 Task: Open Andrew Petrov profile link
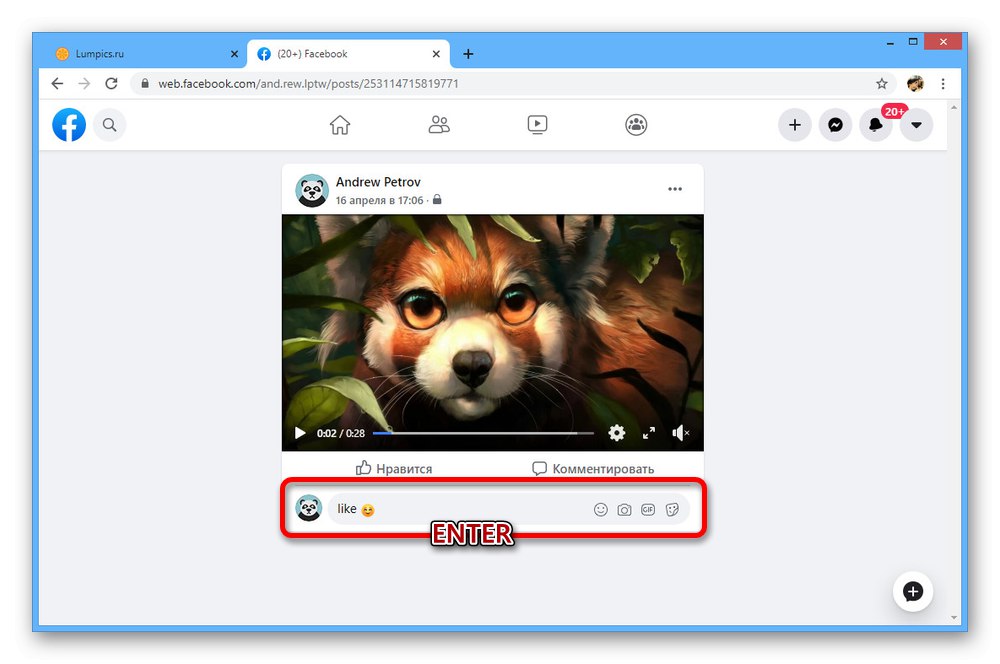point(378,182)
